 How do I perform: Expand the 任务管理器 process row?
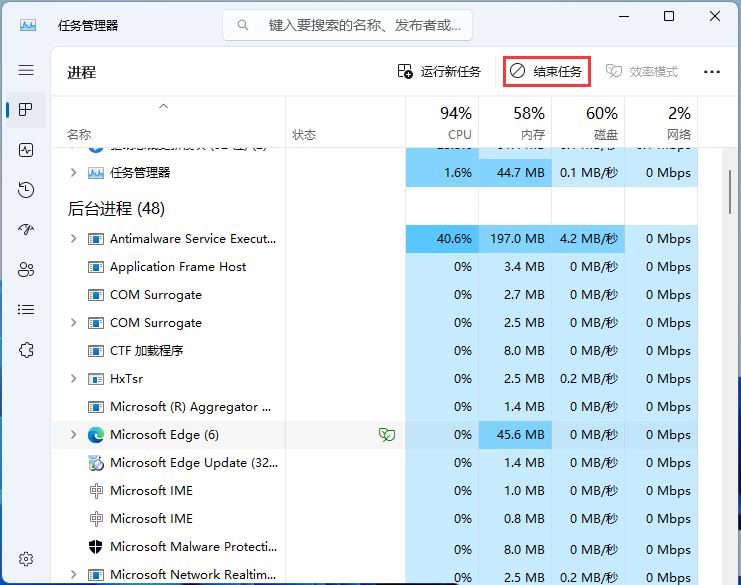tap(73, 173)
